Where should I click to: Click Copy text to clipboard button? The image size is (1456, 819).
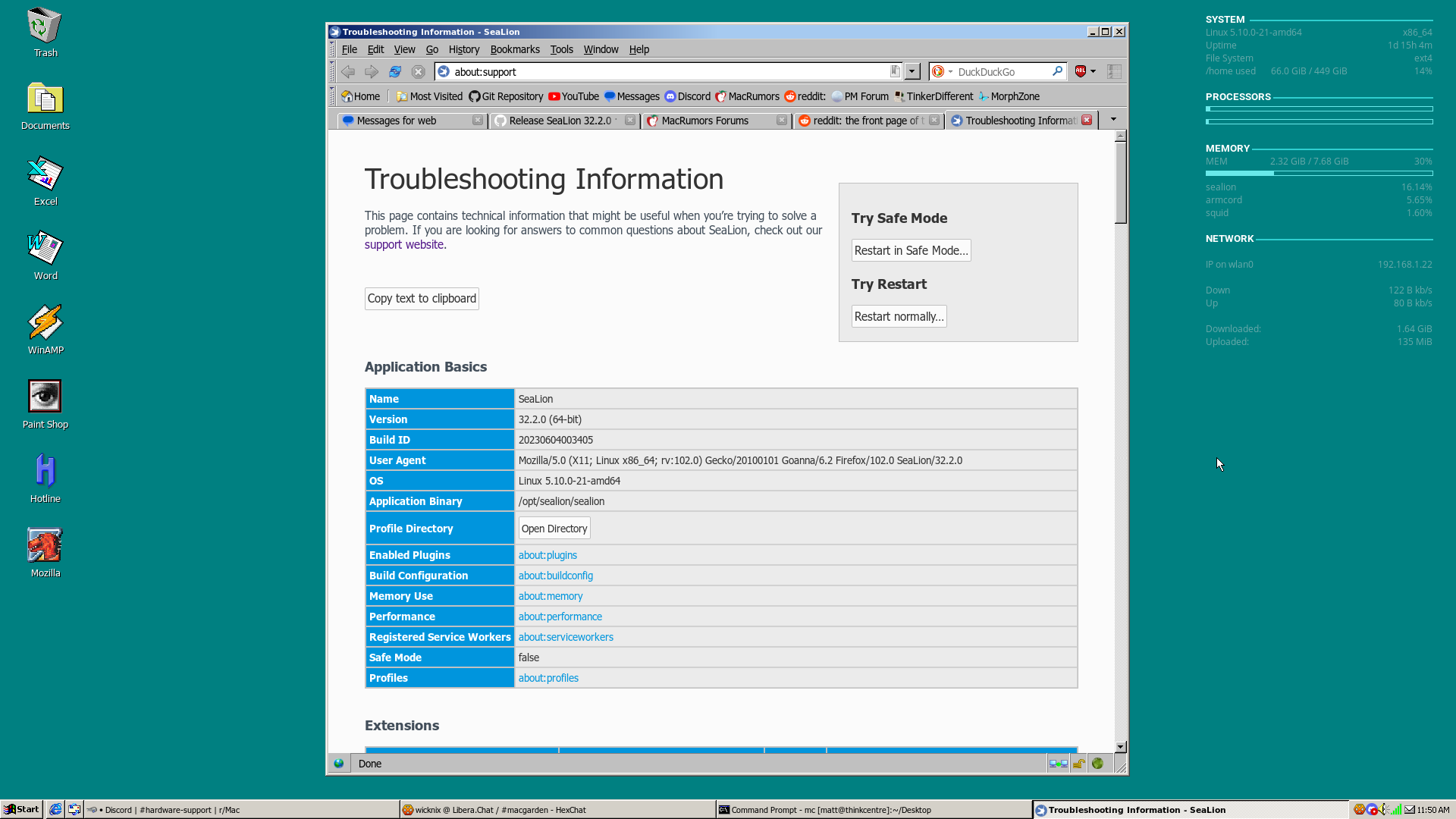coord(421,298)
